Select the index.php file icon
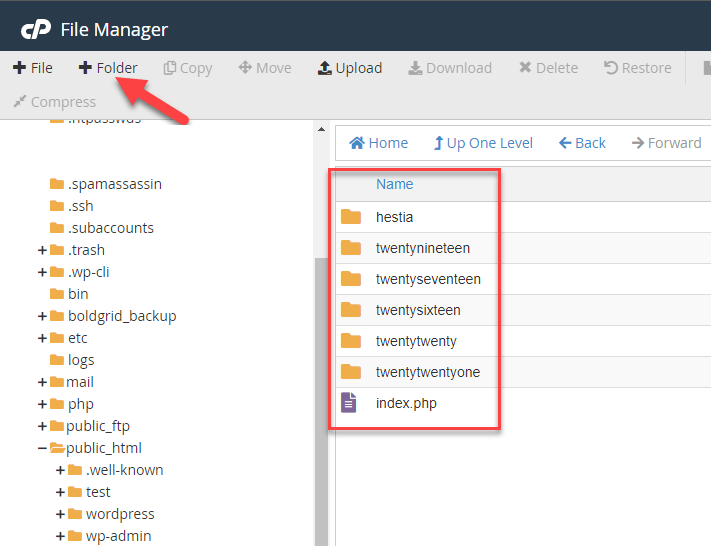The image size is (711, 546). click(349, 403)
